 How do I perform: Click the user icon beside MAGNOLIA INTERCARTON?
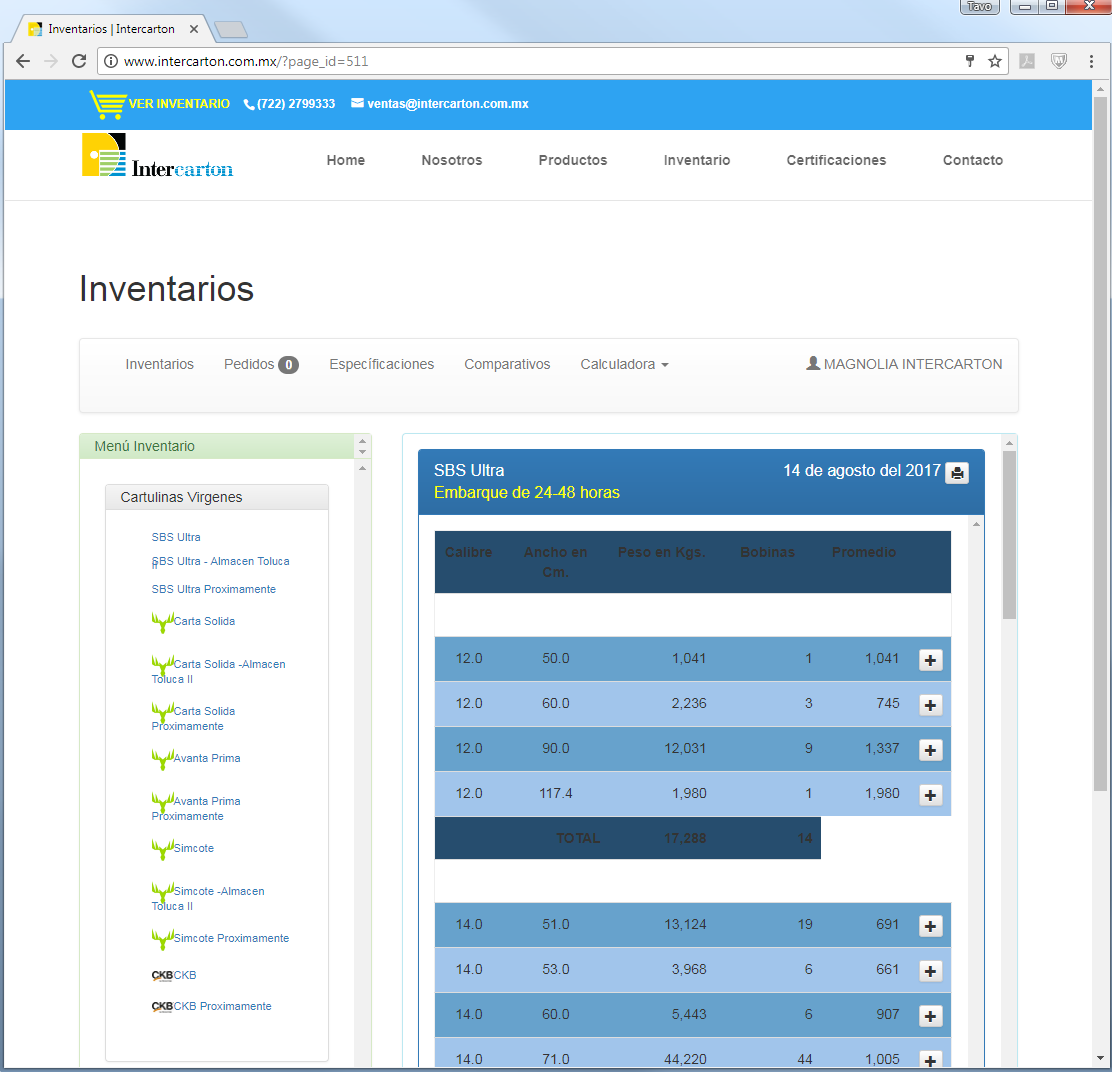tap(813, 363)
